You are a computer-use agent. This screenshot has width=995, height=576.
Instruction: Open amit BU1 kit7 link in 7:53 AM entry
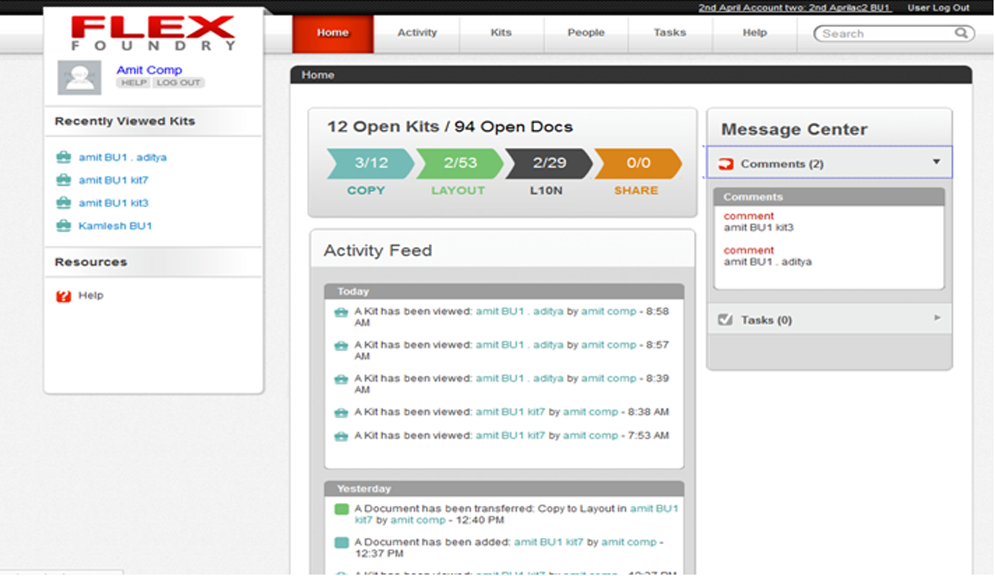coord(510,436)
